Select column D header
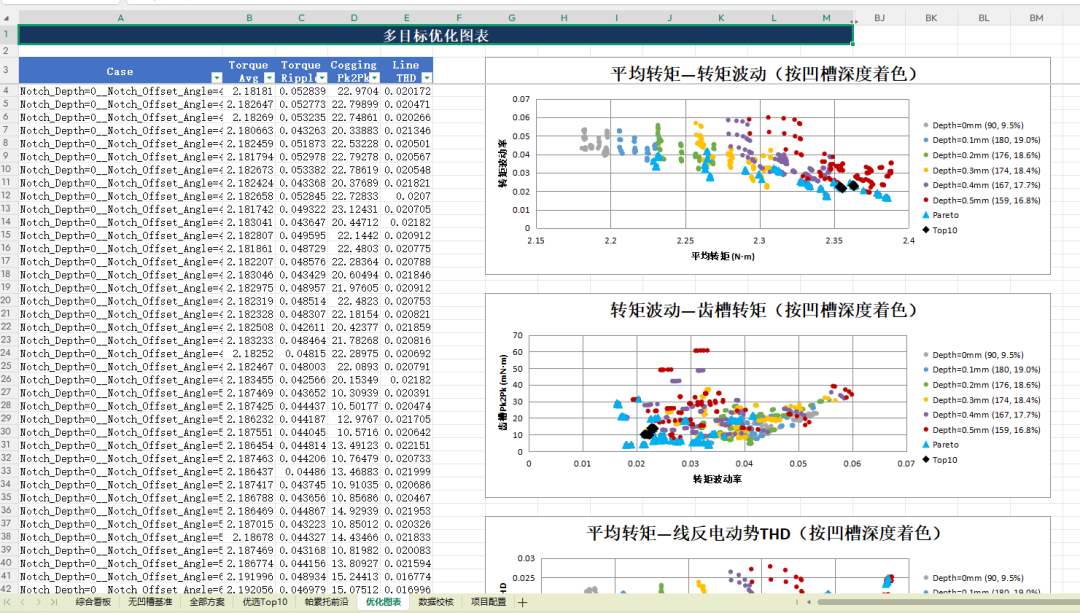This screenshot has width=1080, height=613. point(354,18)
